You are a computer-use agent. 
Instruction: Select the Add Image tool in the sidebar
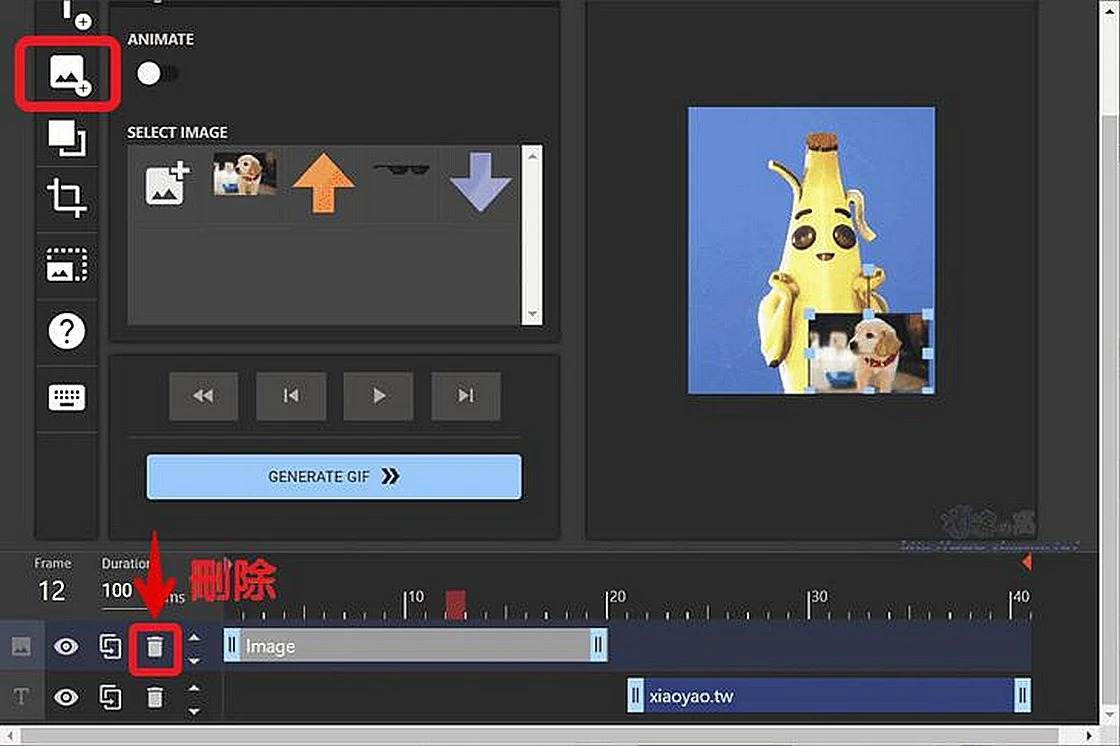pyautogui.click(x=66, y=73)
